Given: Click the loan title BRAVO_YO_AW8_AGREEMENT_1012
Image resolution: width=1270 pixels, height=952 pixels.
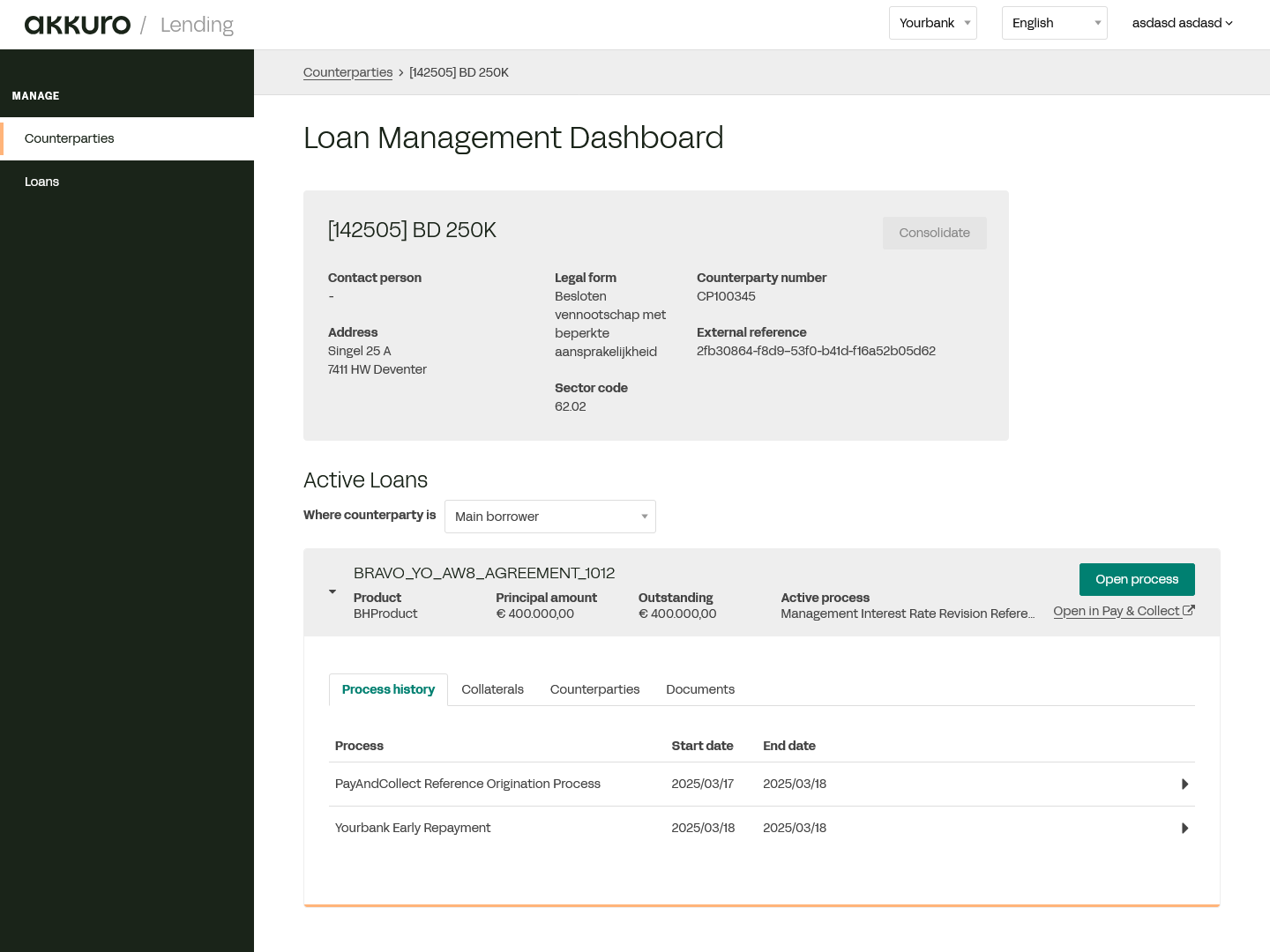Looking at the screenshot, I should coord(484,573).
